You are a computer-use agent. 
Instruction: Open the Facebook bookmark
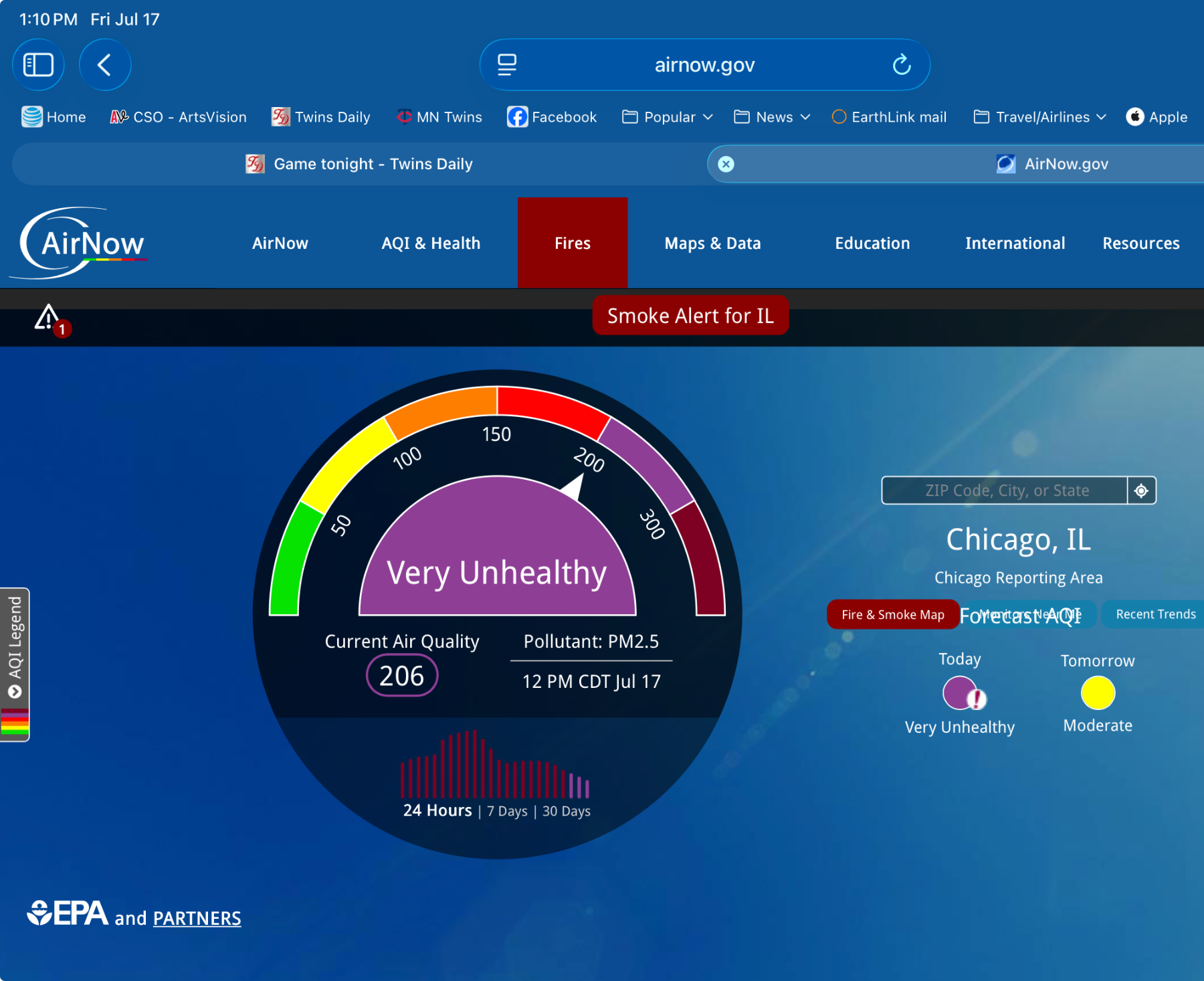pos(552,117)
